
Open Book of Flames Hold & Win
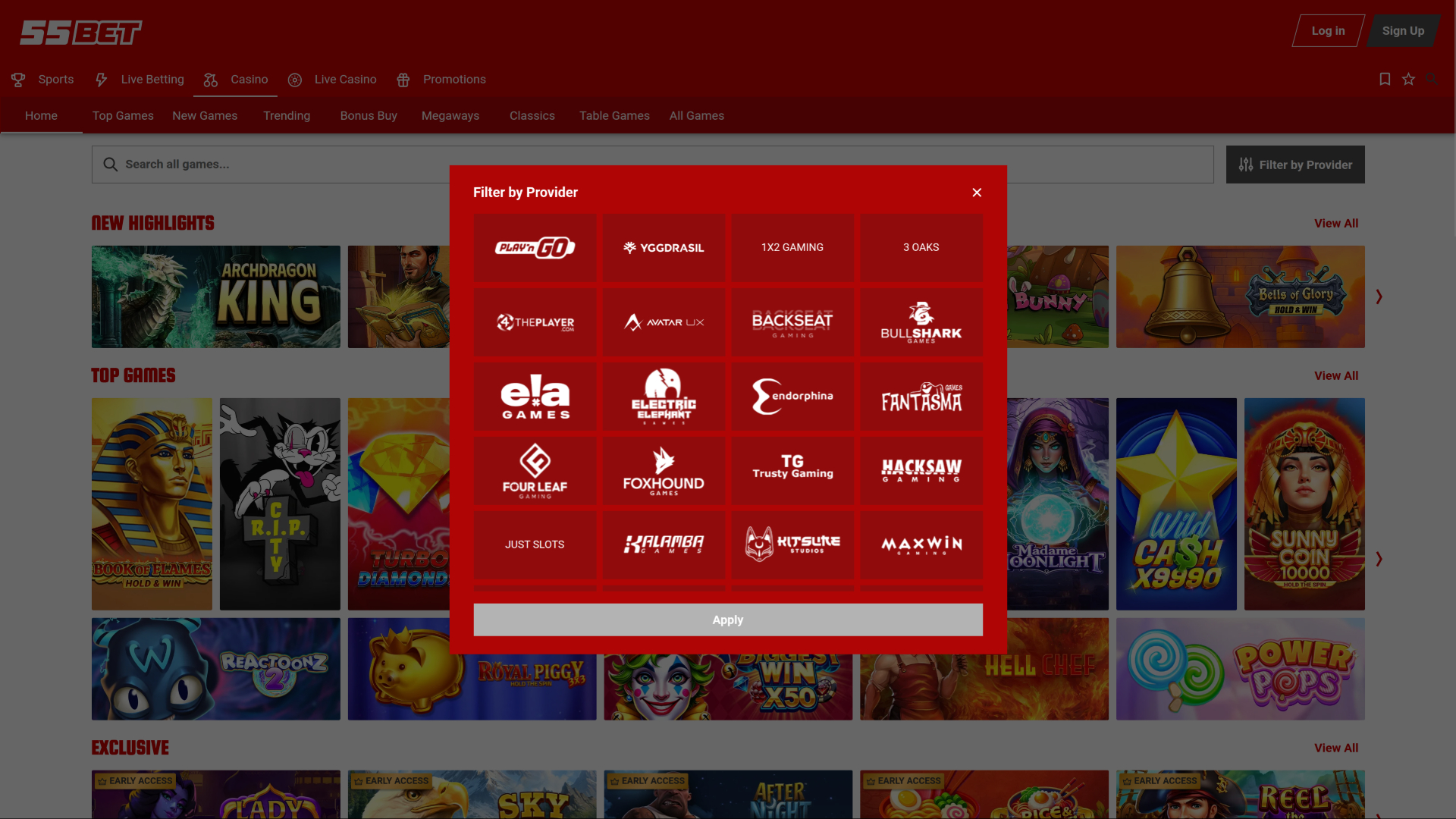(152, 504)
